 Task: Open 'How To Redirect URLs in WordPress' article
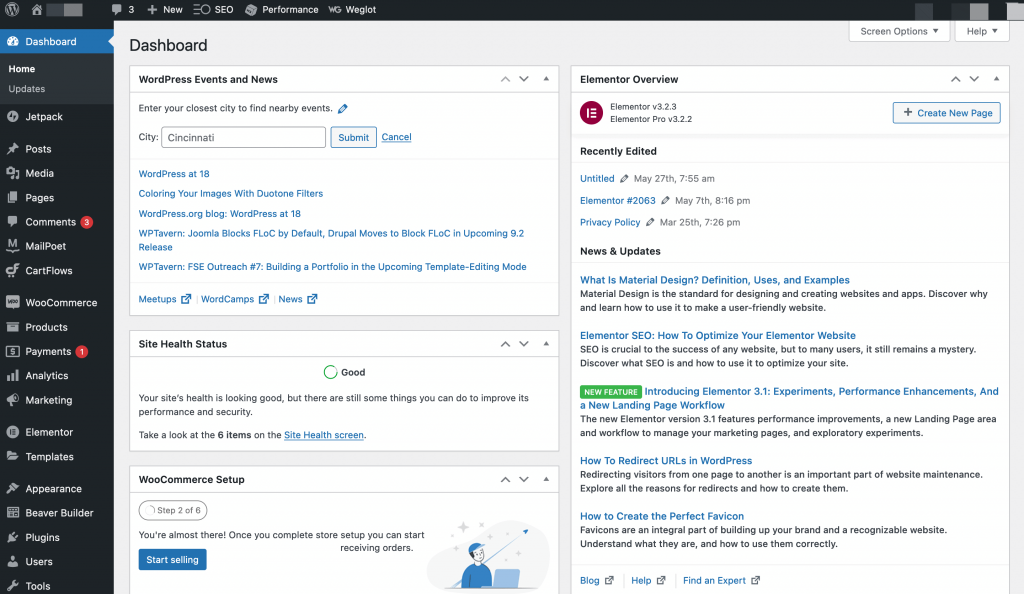click(x=666, y=460)
